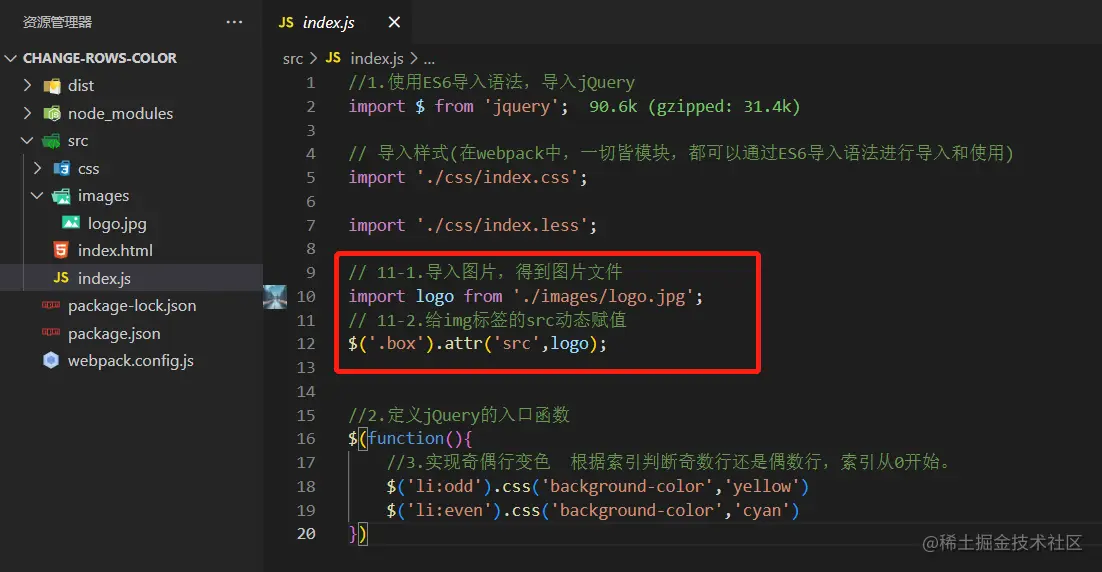The image size is (1102, 572).
Task: Click the HTML5 icon beside index.html
Action: [x=61, y=250]
